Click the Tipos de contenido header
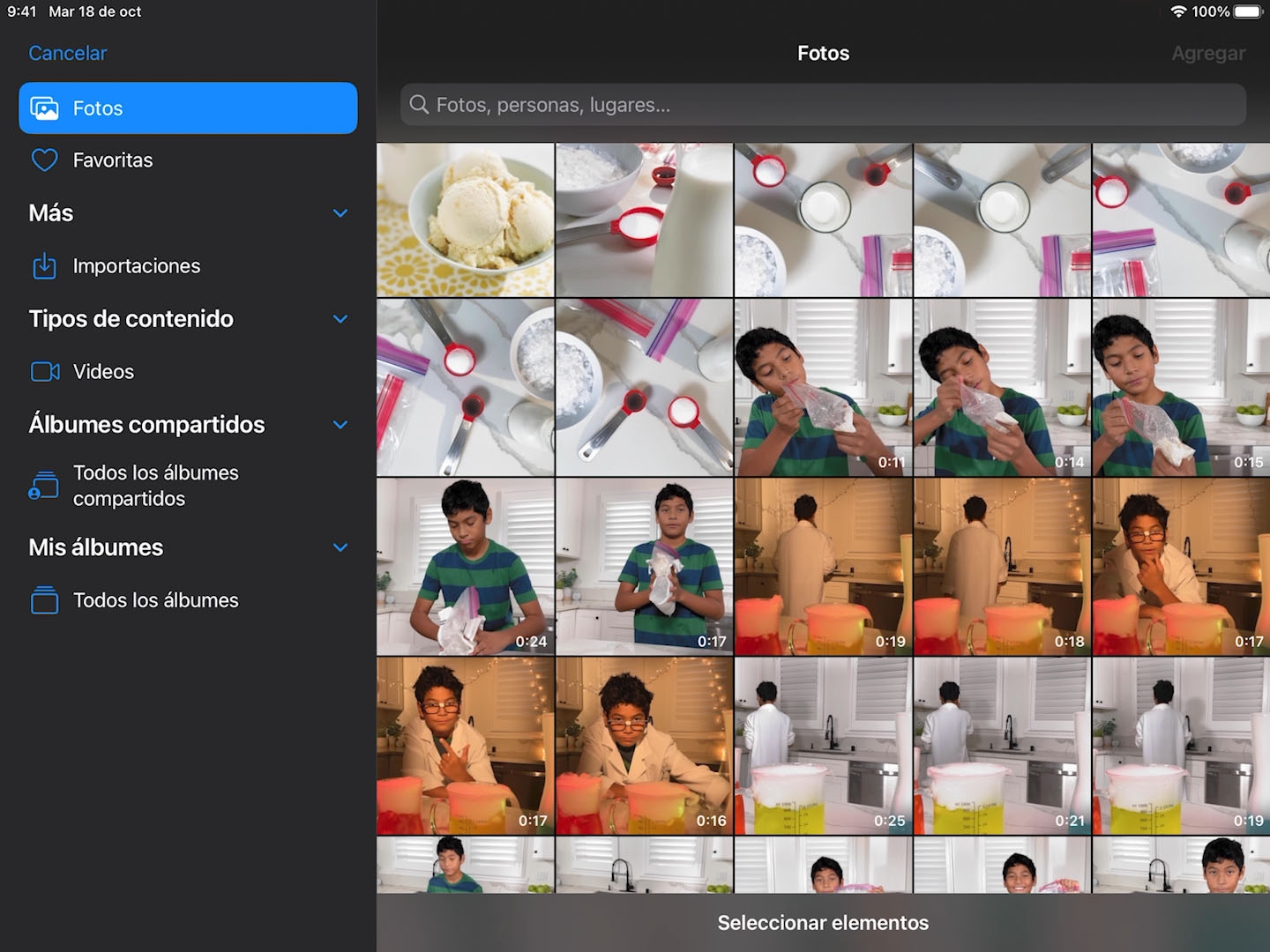Screen dimensions: 1270x952 (x=131, y=319)
